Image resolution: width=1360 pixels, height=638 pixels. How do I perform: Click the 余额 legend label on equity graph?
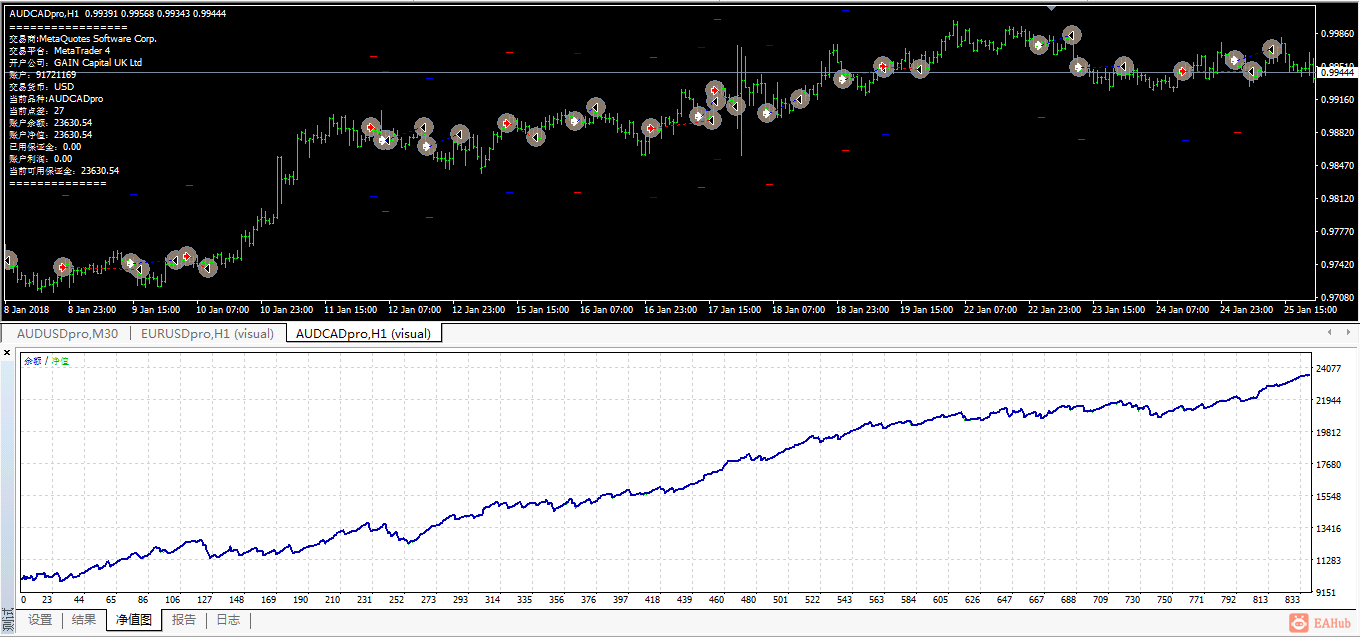33,360
